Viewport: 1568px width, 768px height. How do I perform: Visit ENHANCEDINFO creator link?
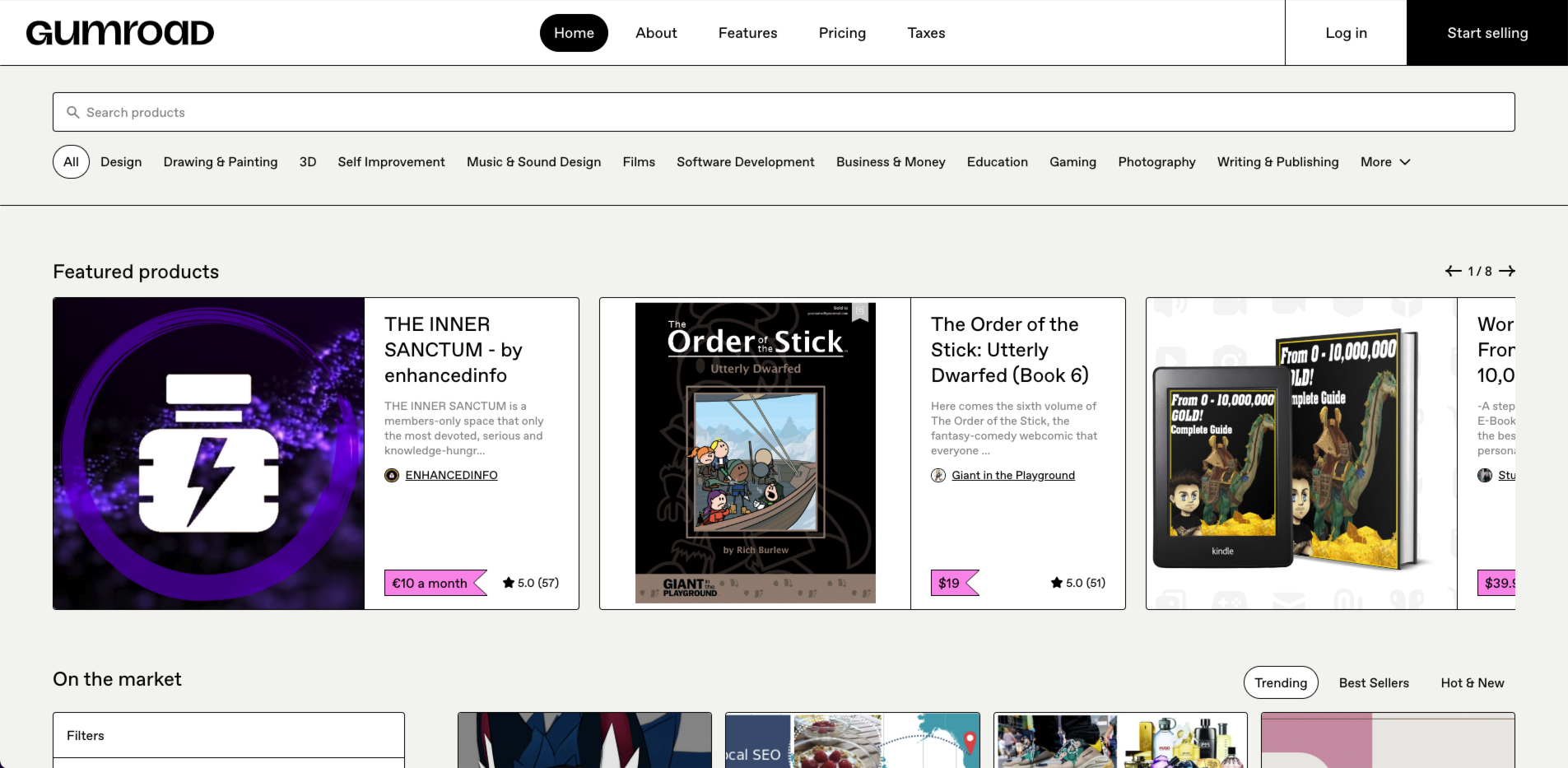click(451, 475)
